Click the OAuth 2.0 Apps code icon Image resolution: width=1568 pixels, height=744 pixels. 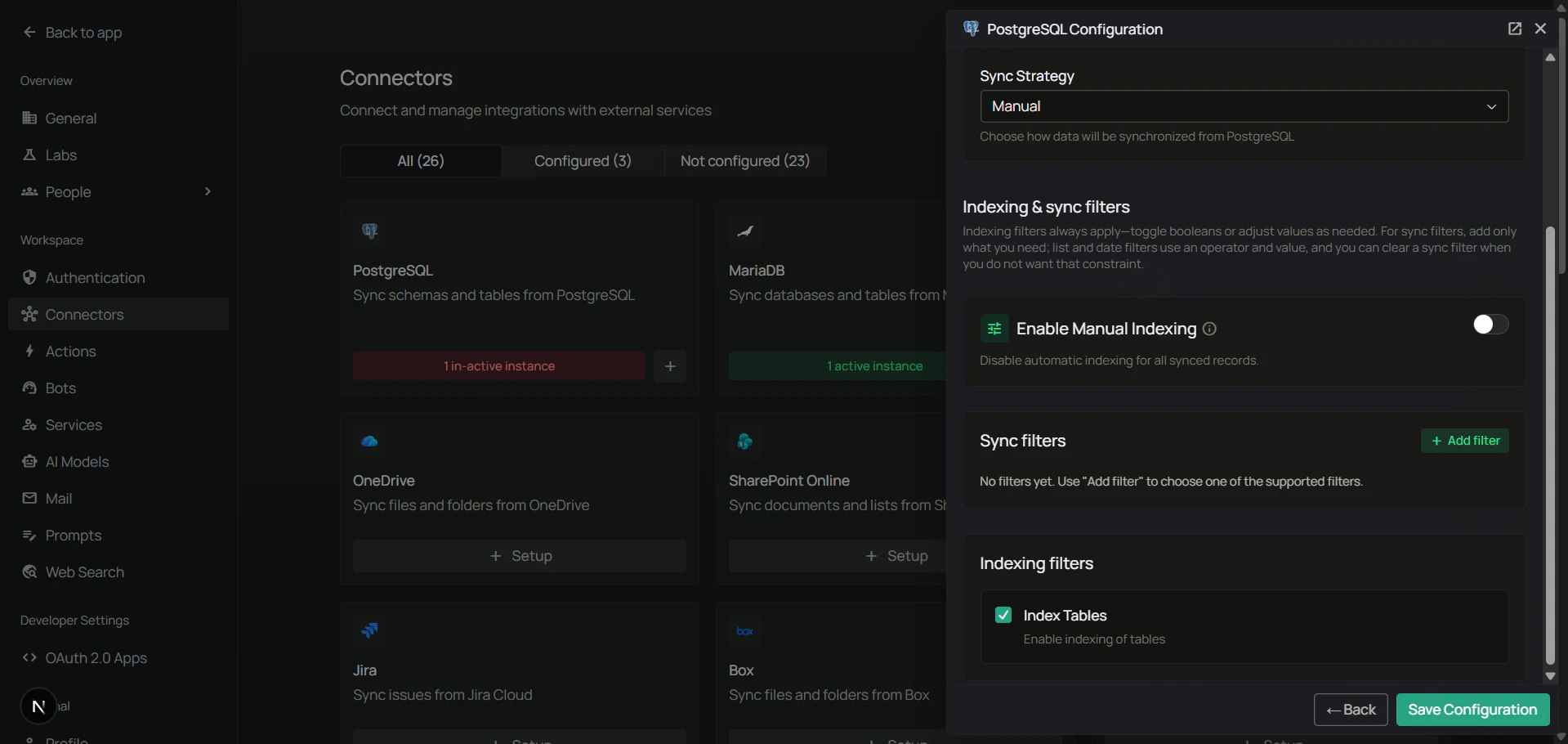click(29, 658)
